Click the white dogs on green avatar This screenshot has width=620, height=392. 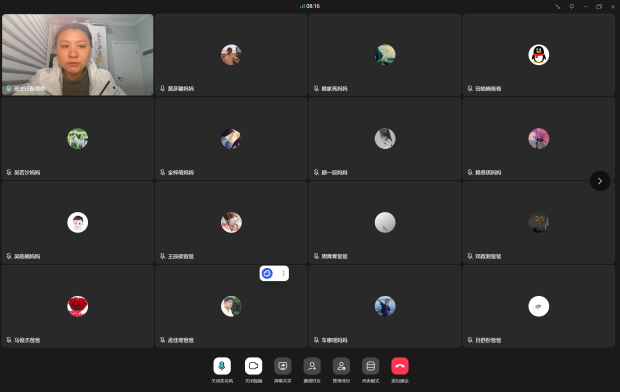click(78, 138)
